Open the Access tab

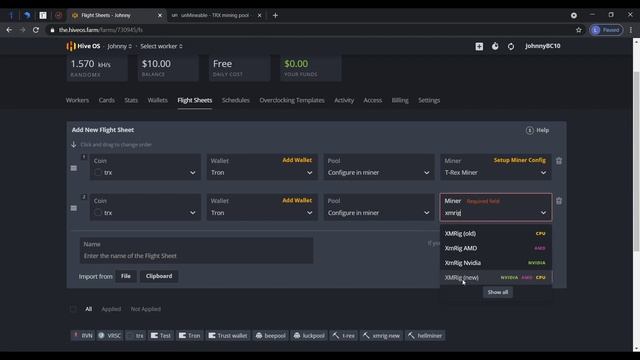373,100
